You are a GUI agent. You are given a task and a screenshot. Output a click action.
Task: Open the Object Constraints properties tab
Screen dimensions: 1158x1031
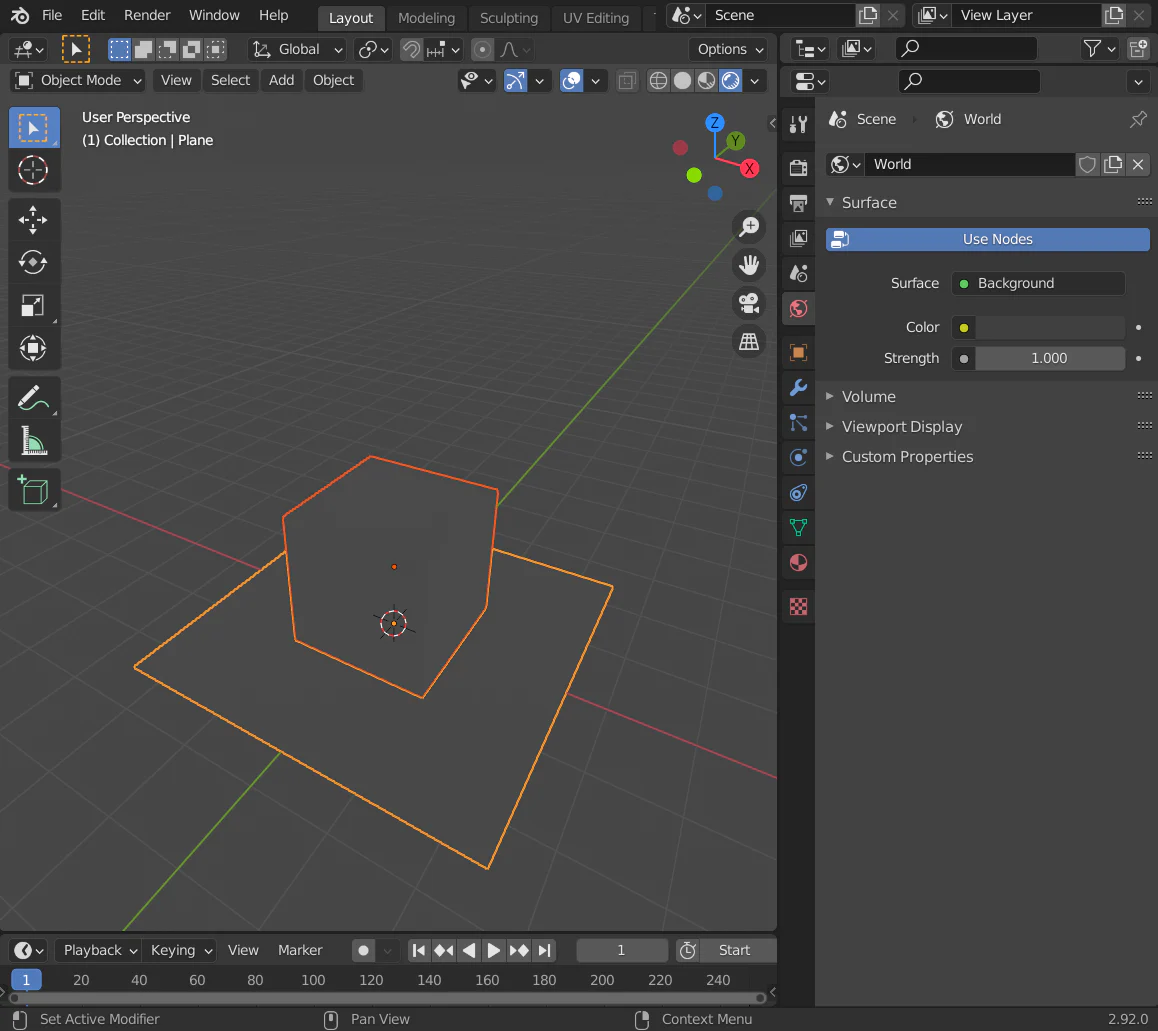[x=798, y=493]
